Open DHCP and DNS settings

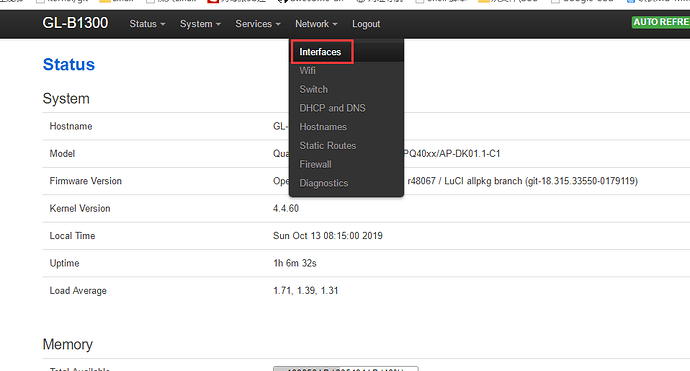point(332,108)
